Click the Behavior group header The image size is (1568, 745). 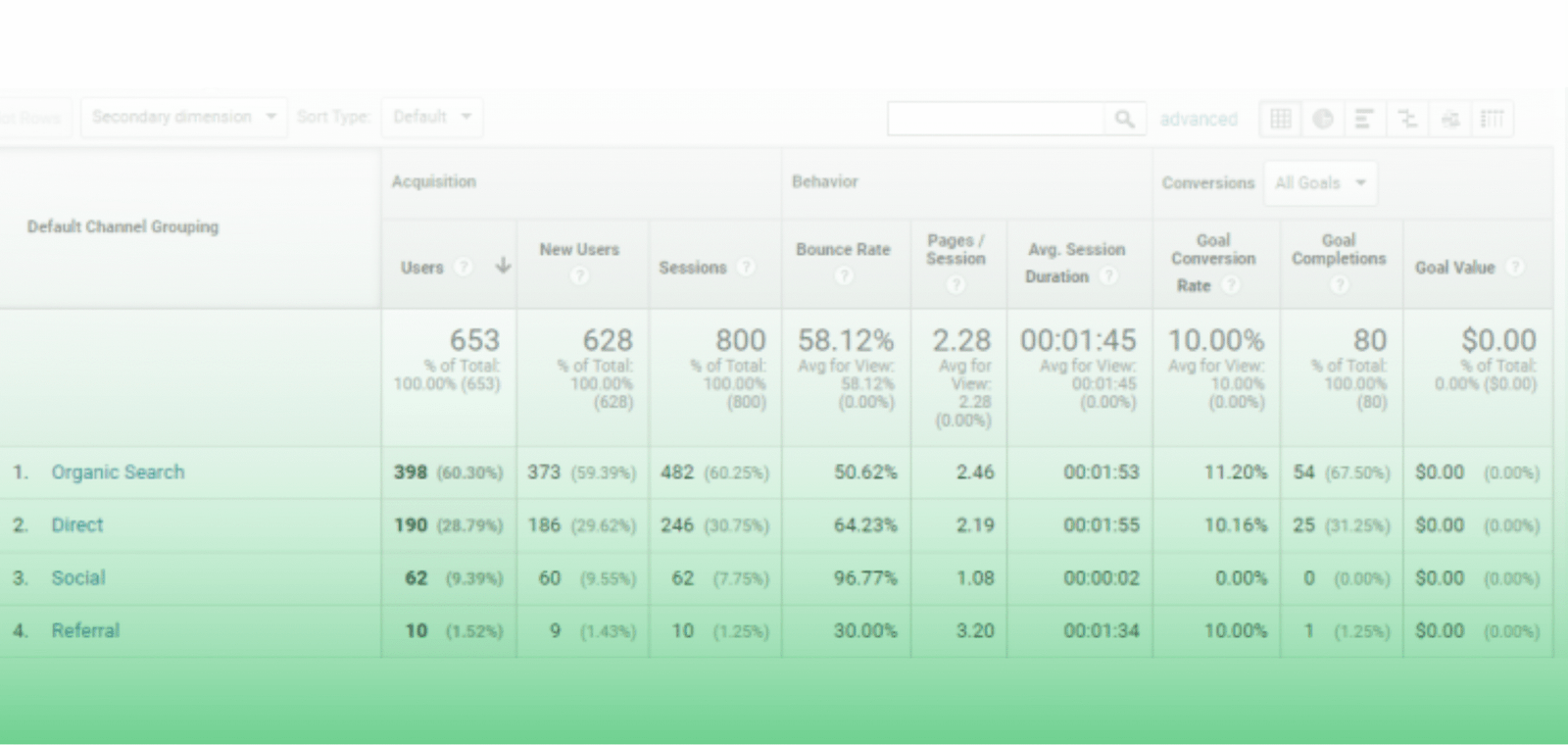coord(825,182)
